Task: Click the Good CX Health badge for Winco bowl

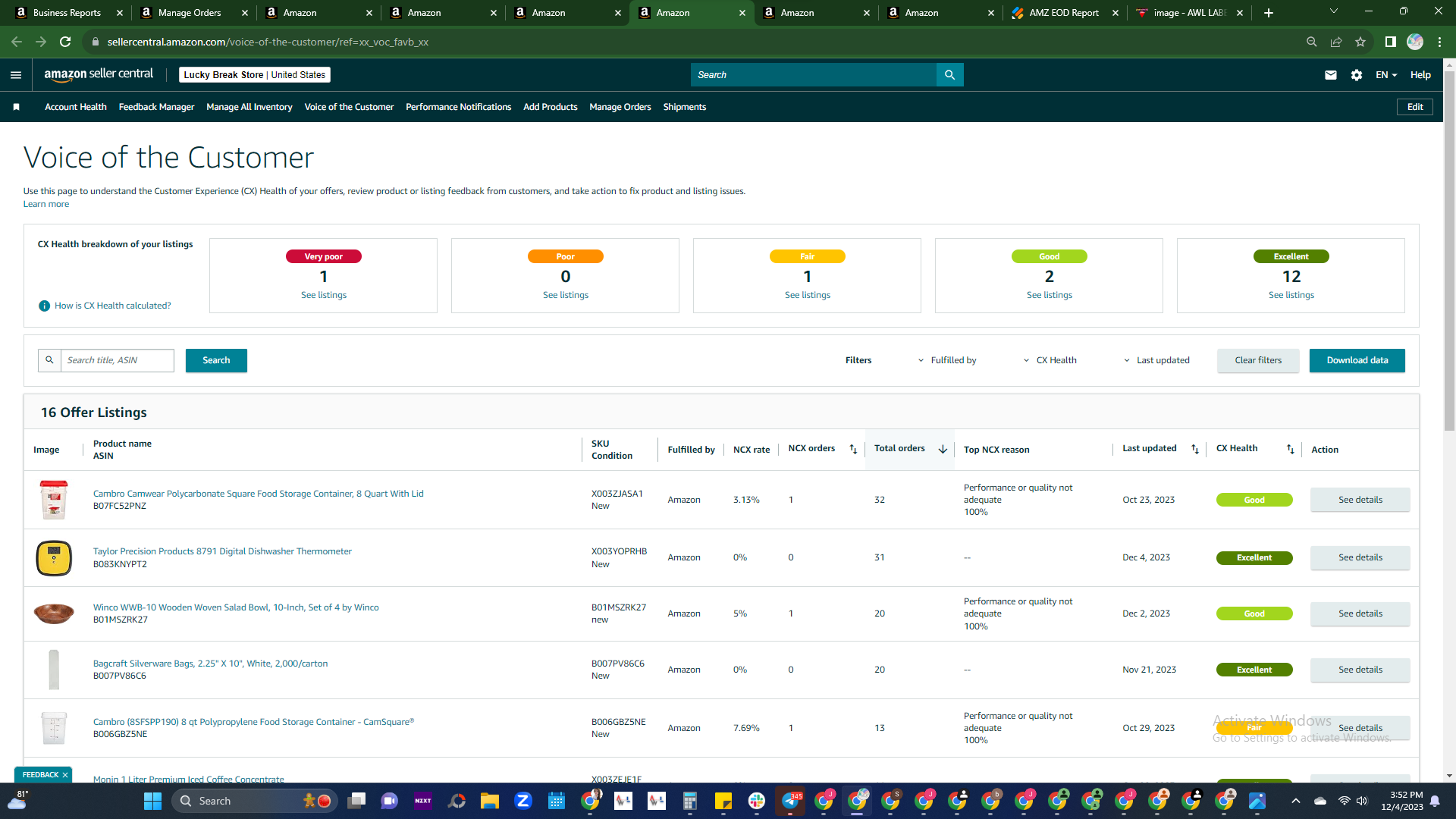Action: pos(1254,613)
